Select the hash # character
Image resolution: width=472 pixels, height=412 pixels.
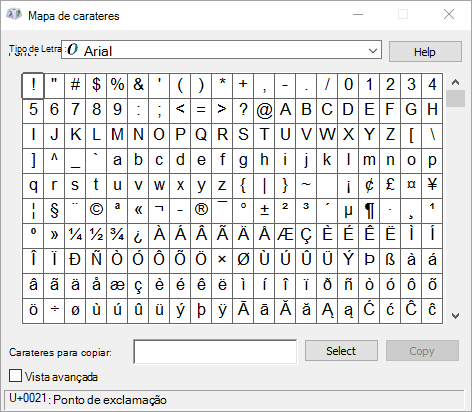tap(75, 86)
